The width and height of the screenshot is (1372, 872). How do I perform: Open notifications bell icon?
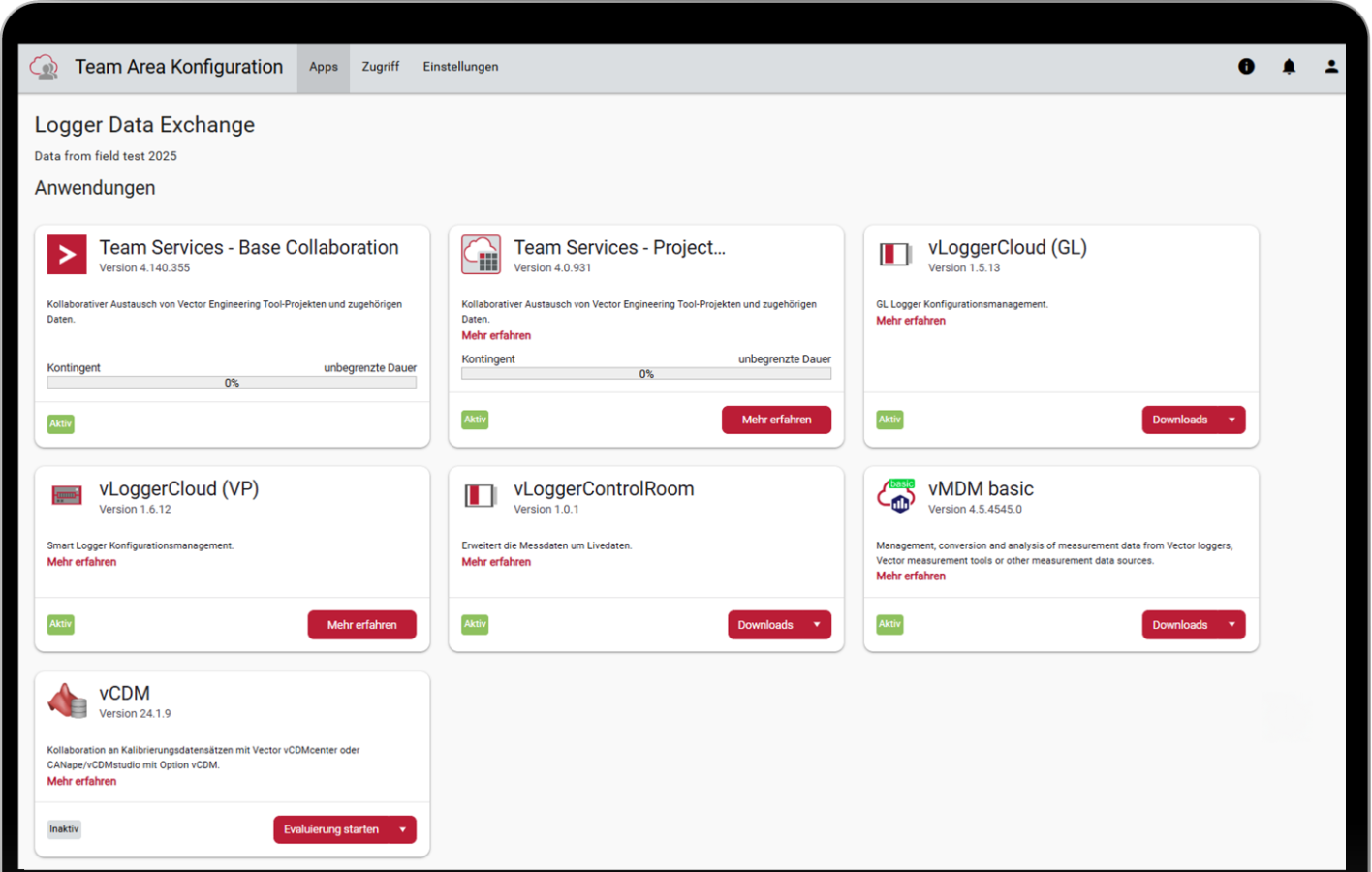point(1289,67)
